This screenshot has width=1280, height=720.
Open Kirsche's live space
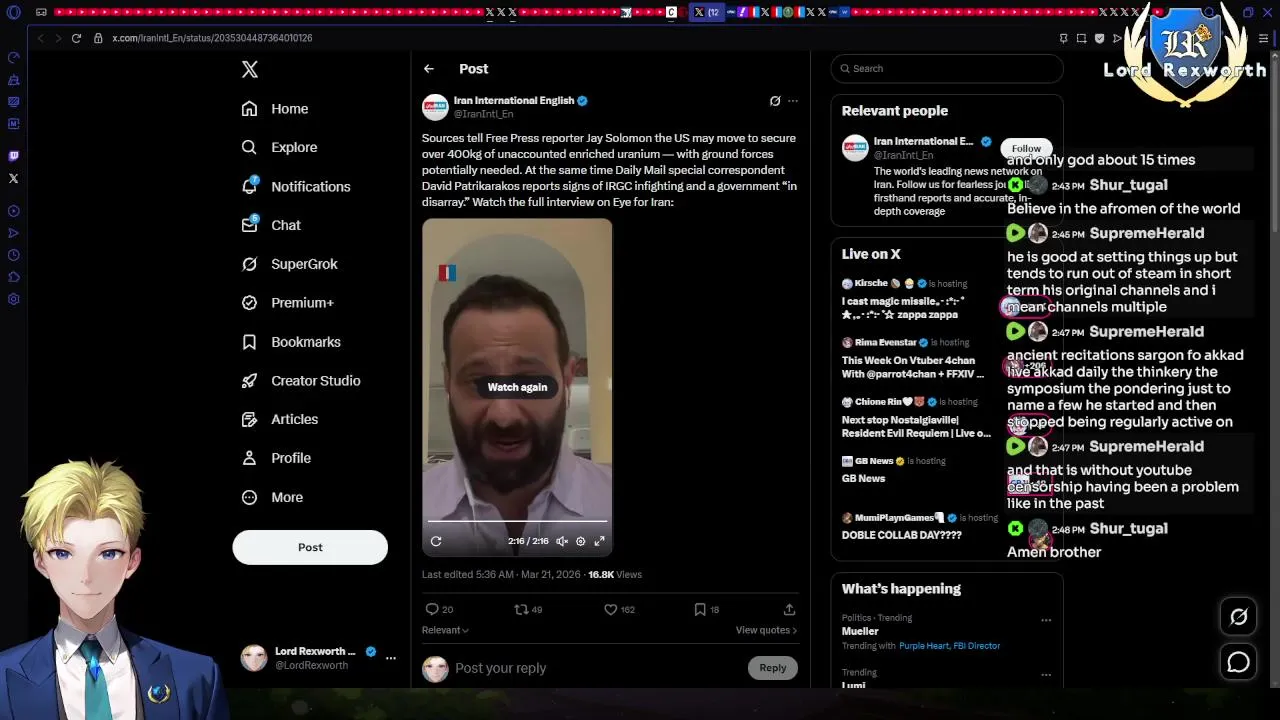(920, 299)
